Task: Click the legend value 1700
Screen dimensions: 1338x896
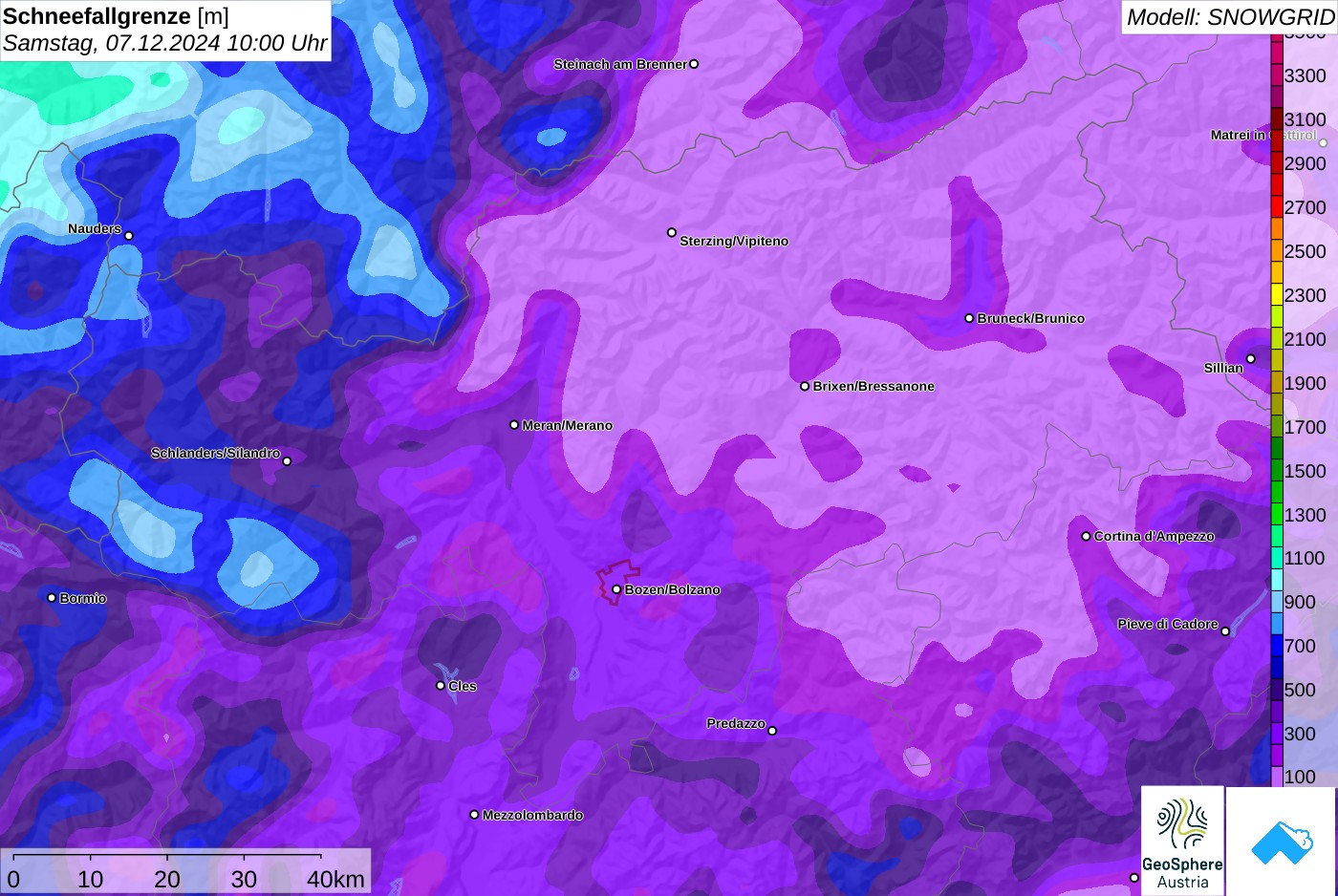Action: click(x=1305, y=427)
